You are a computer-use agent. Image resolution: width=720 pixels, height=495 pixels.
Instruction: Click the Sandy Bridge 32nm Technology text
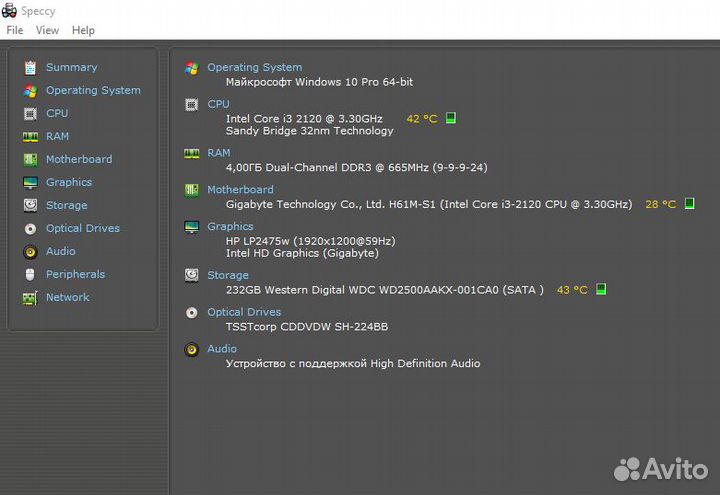309,131
